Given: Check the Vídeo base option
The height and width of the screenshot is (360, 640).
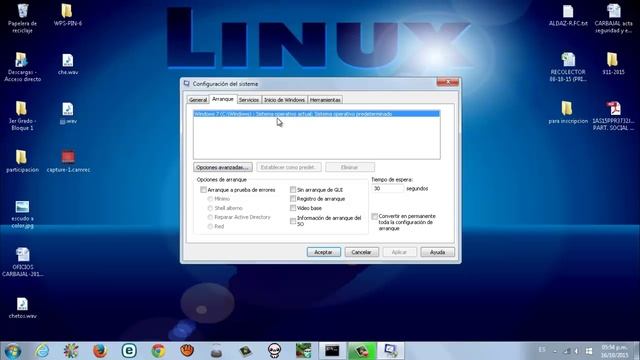Looking at the screenshot, I should pyautogui.click(x=293, y=208).
